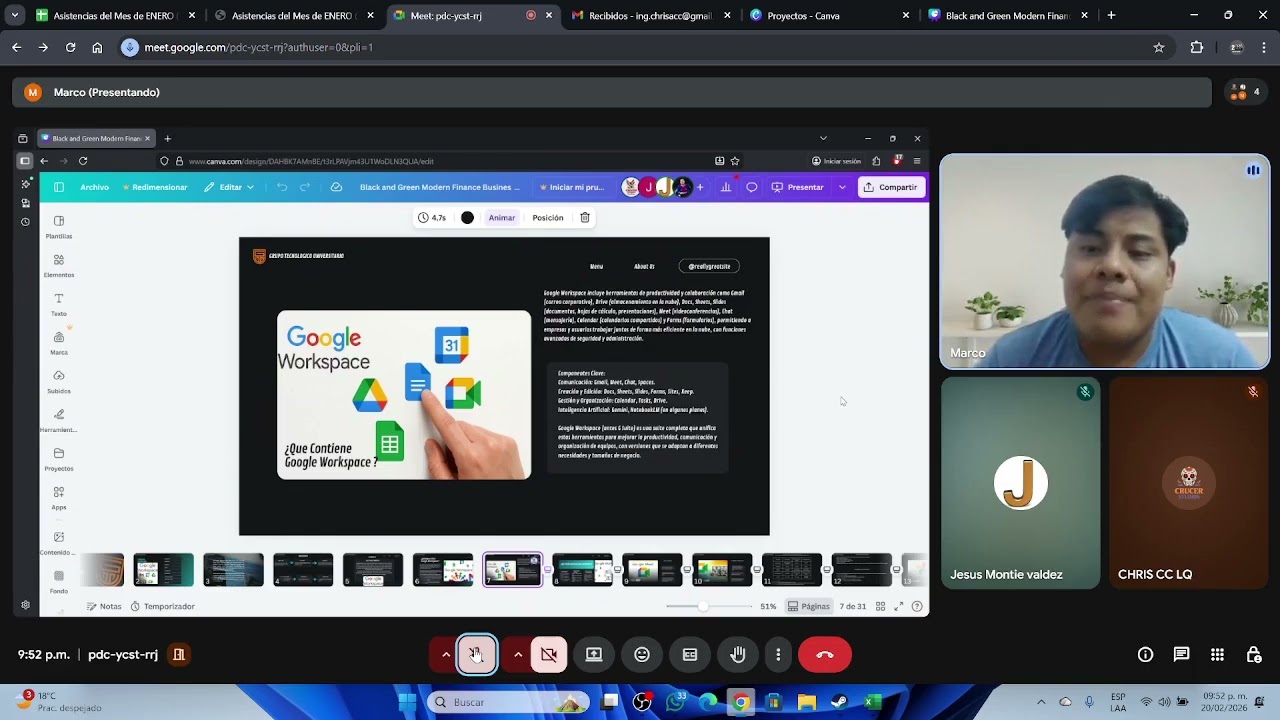Open Subidos uploads panel
Screen dimensions: 1280x720
pos(59,382)
